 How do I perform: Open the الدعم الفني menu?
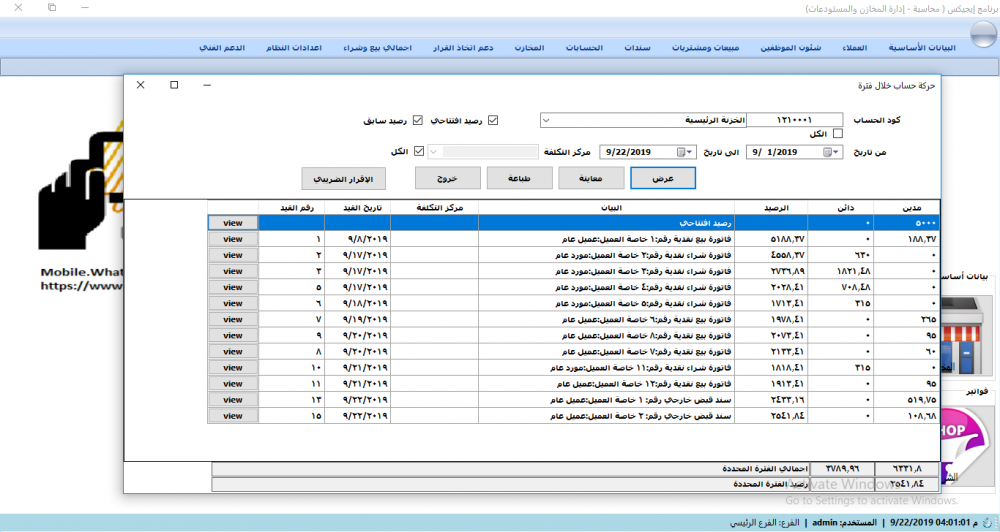[223, 48]
